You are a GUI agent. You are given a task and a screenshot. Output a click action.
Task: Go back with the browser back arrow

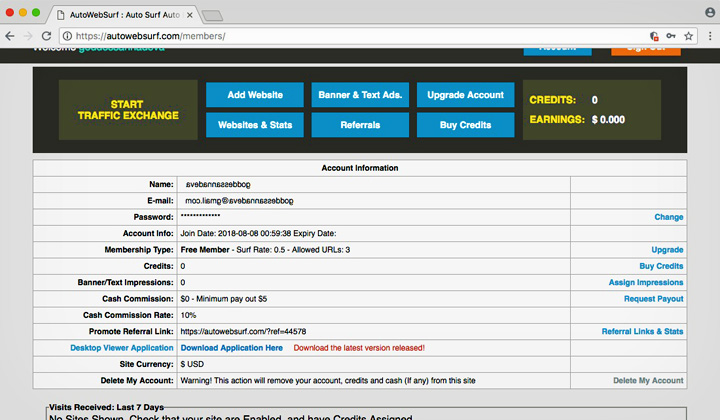click(x=10, y=36)
